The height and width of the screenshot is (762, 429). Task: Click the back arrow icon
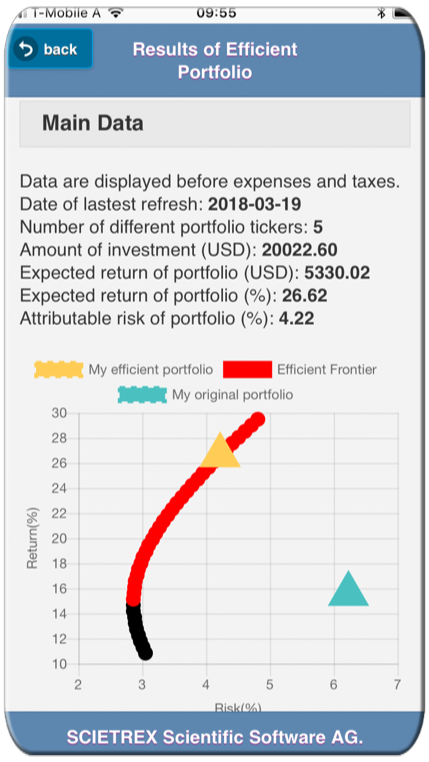click(25, 49)
